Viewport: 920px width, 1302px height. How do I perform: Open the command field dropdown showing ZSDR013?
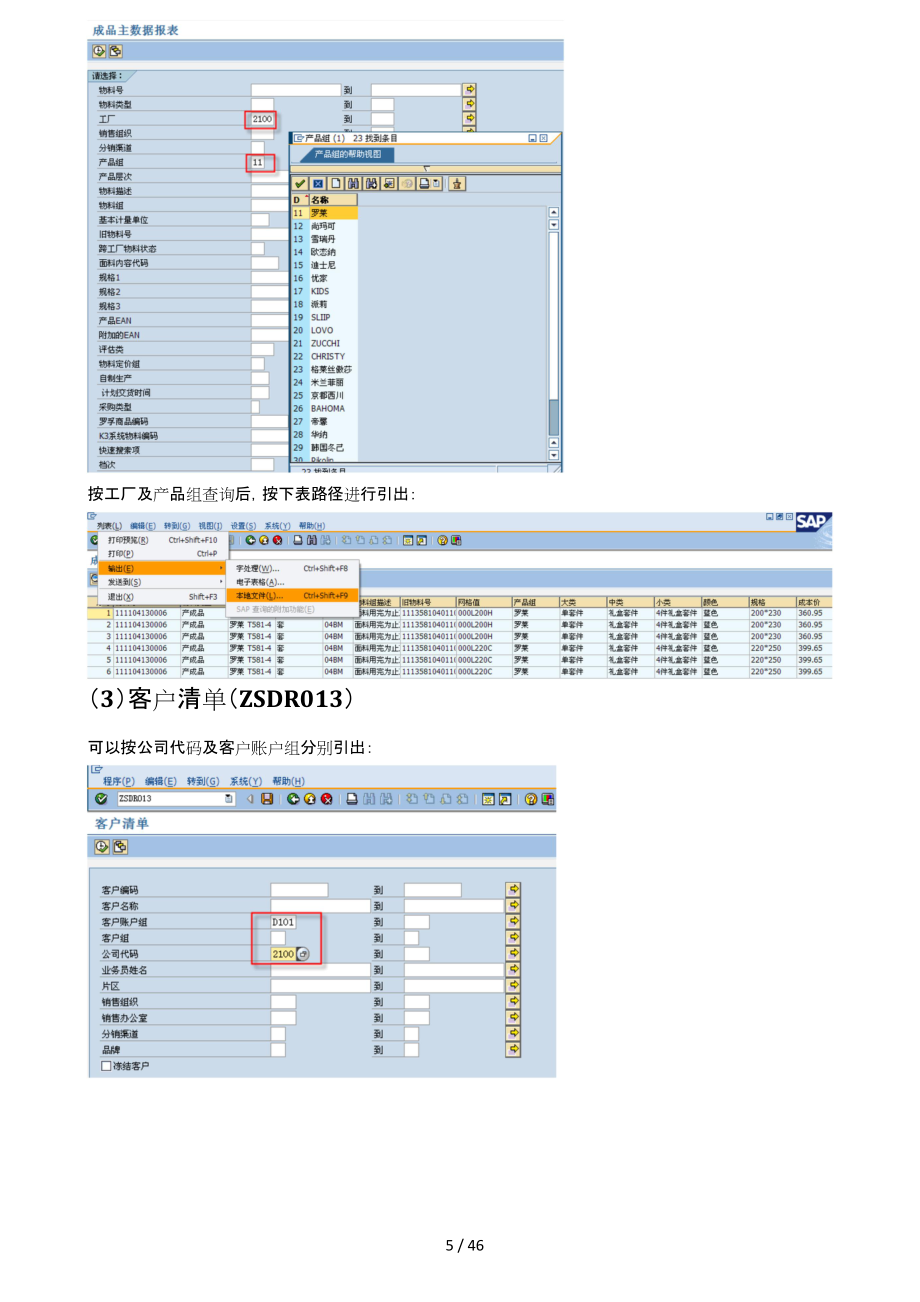[230, 798]
